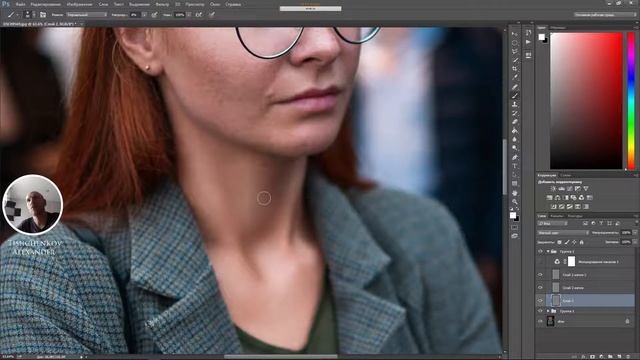Pick a color in the red color field
Screen dimensions: 640x360
[586, 101]
